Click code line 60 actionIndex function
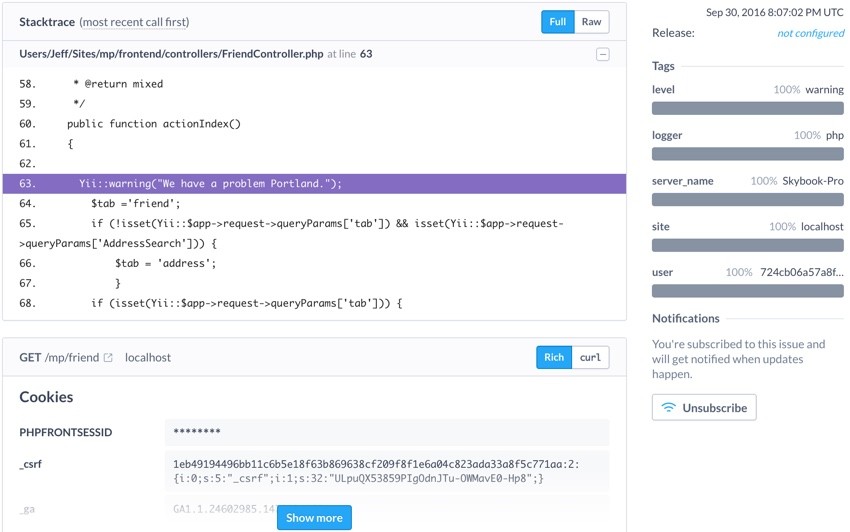This screenshot has width=850, height=532. 153,124
